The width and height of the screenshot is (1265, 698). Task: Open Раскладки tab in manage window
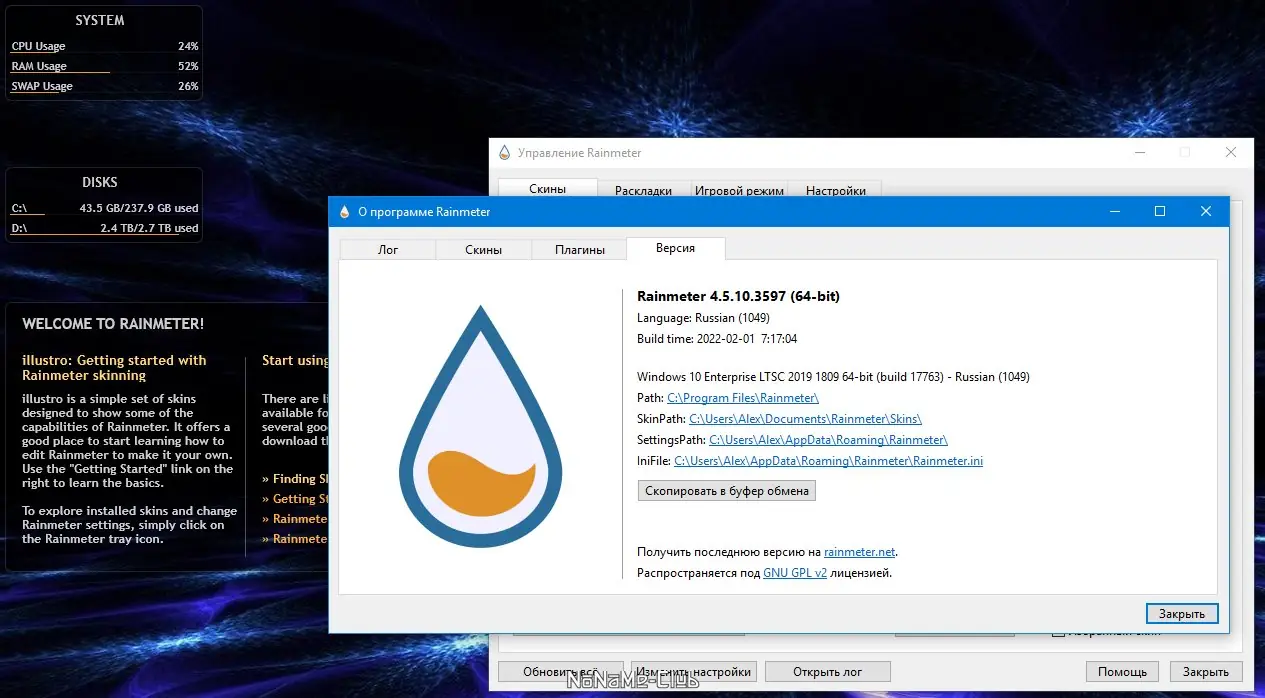[x=643, y=190]
